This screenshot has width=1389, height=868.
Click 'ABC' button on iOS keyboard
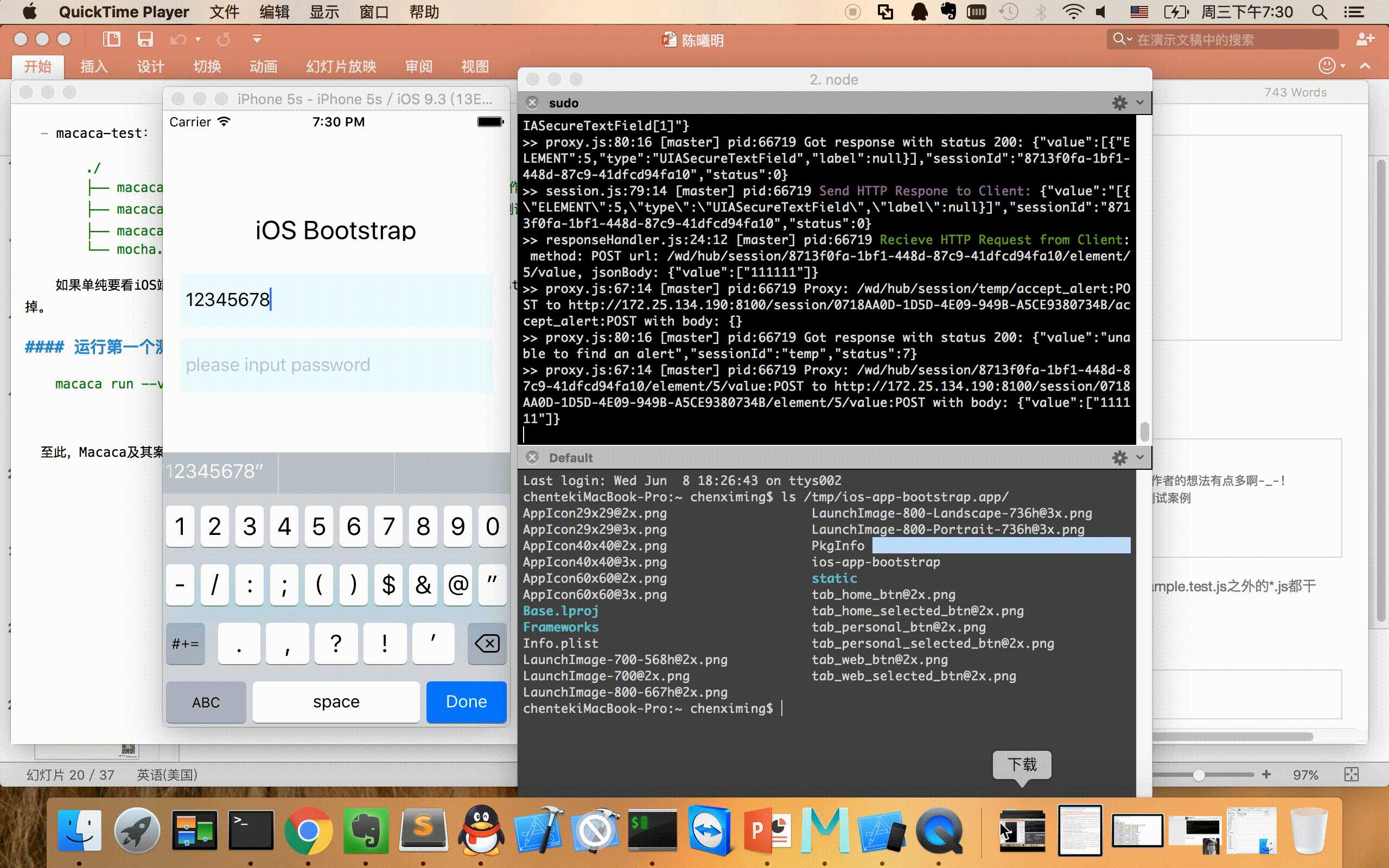point(206,701)
